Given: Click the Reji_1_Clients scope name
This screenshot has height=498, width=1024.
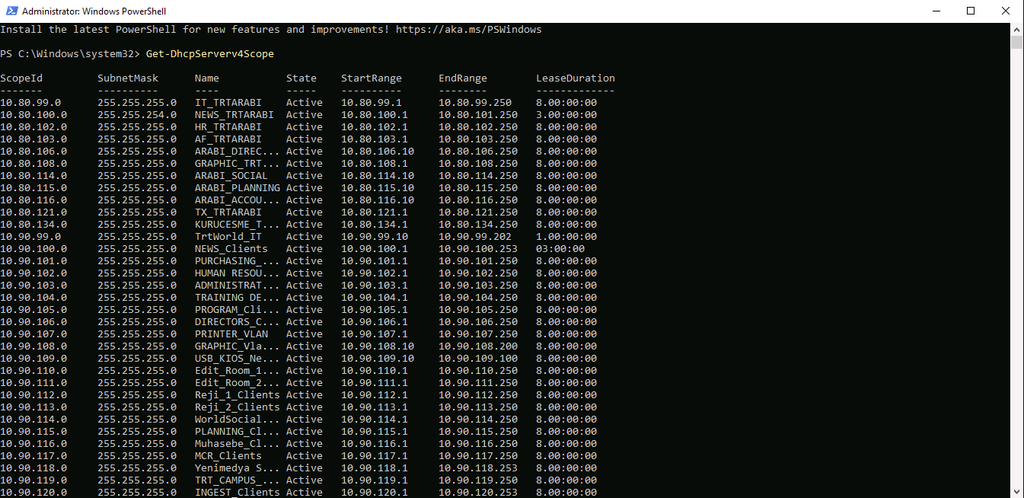Looking at the screenshot, I should click(237, 395).
